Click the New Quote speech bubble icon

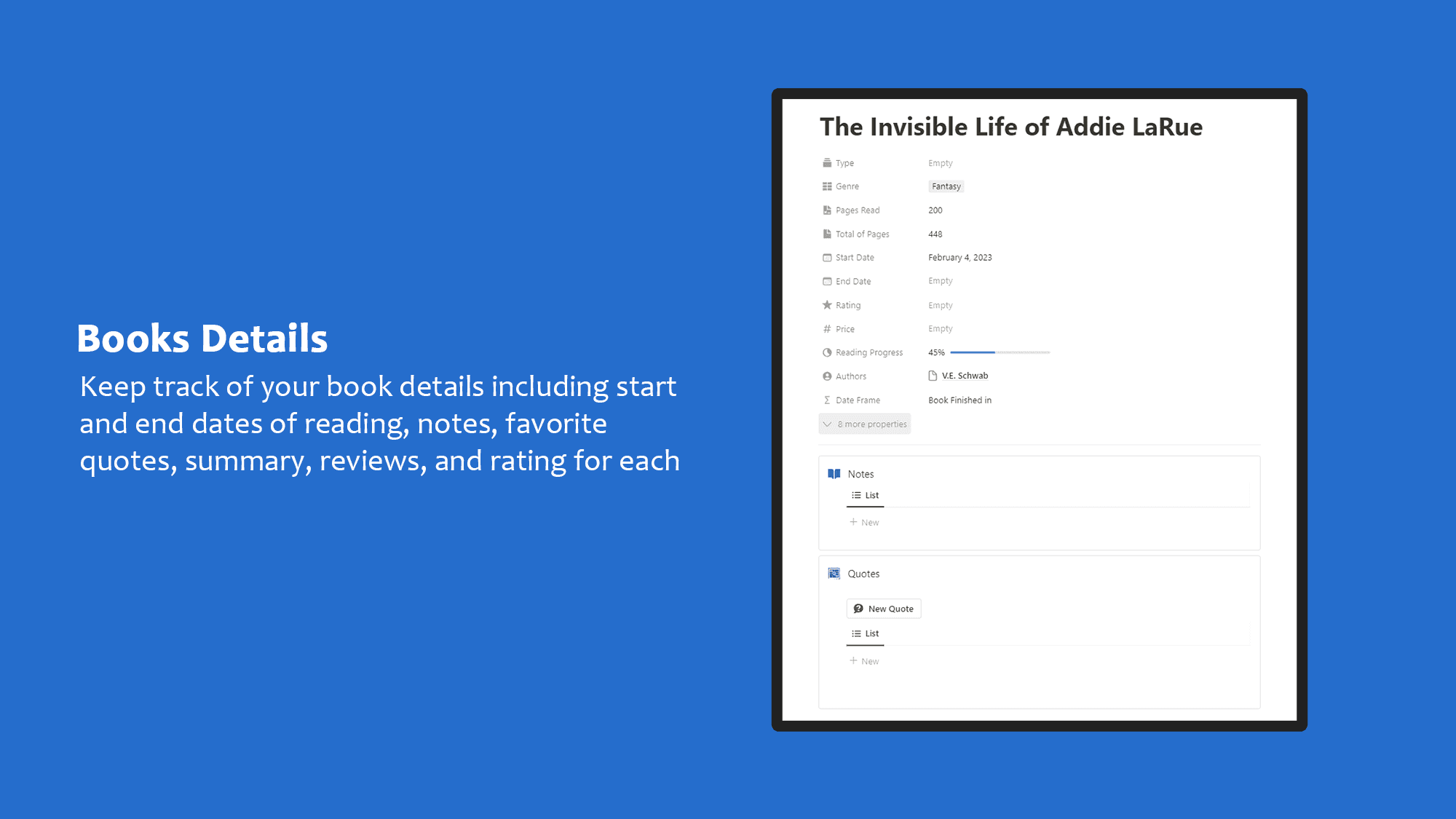click(x=858, y=609)
